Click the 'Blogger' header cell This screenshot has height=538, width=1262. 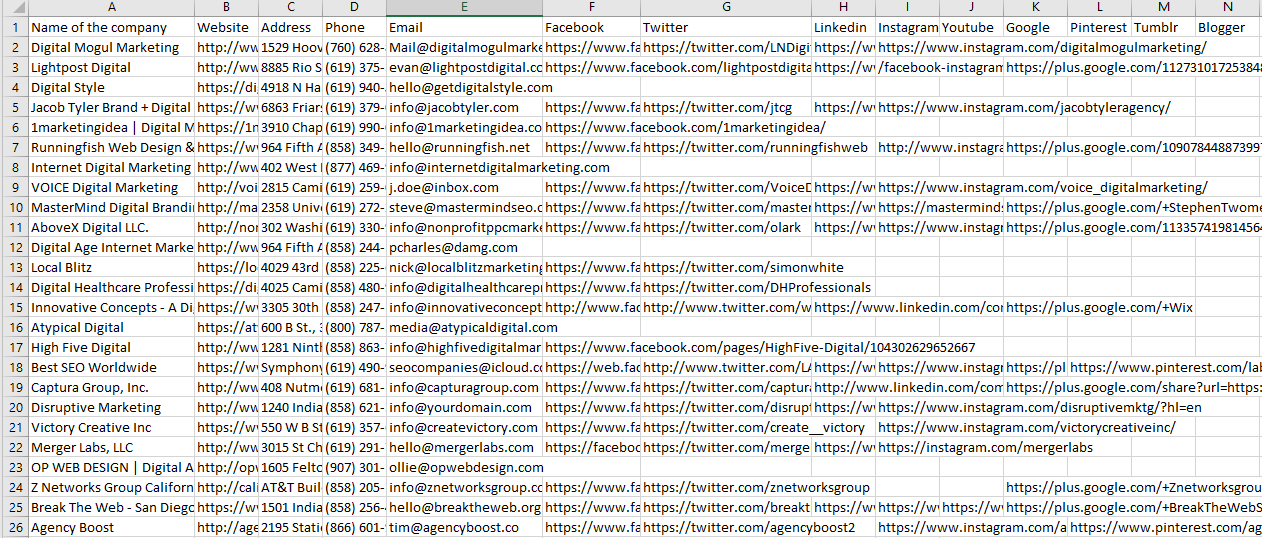click(1226, 27)
